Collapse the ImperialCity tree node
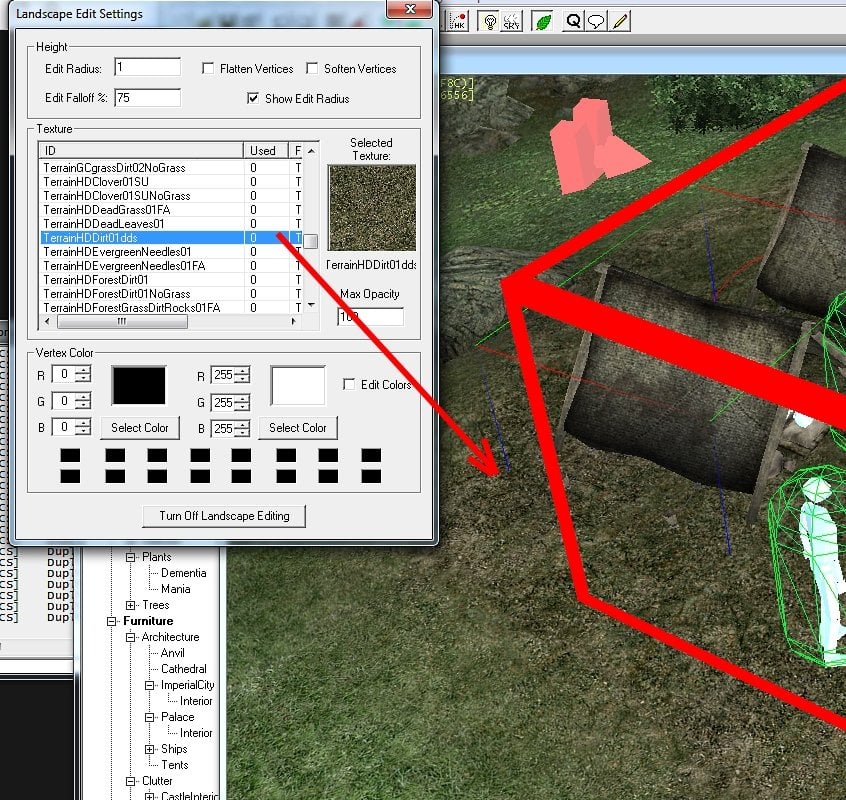This screenshot has height=800, width=846. (x=149, y=685)
